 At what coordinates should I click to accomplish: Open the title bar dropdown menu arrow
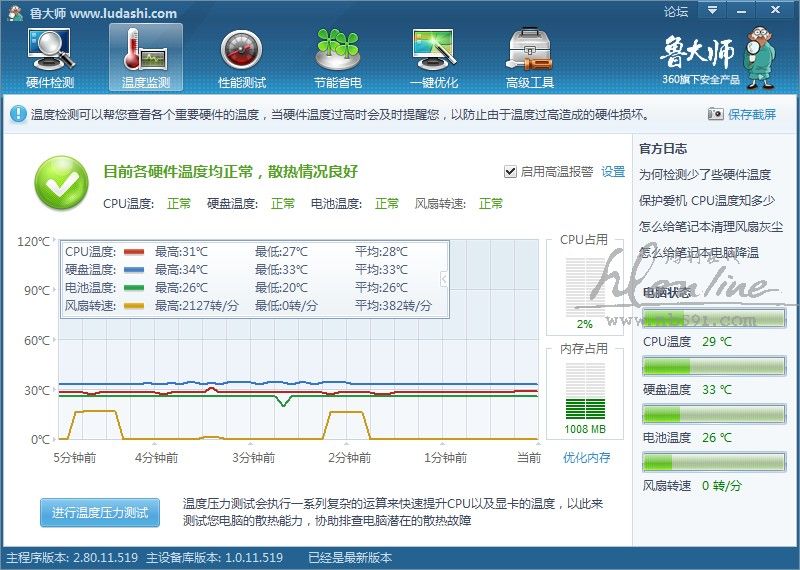tap(713, 10)
